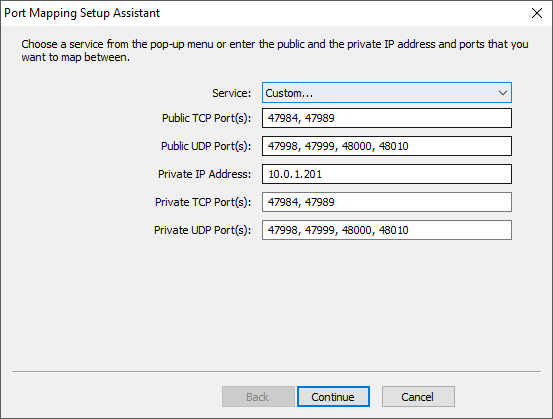
Task: Click the Private TCP Port(s): label
Action: point(203,202)
